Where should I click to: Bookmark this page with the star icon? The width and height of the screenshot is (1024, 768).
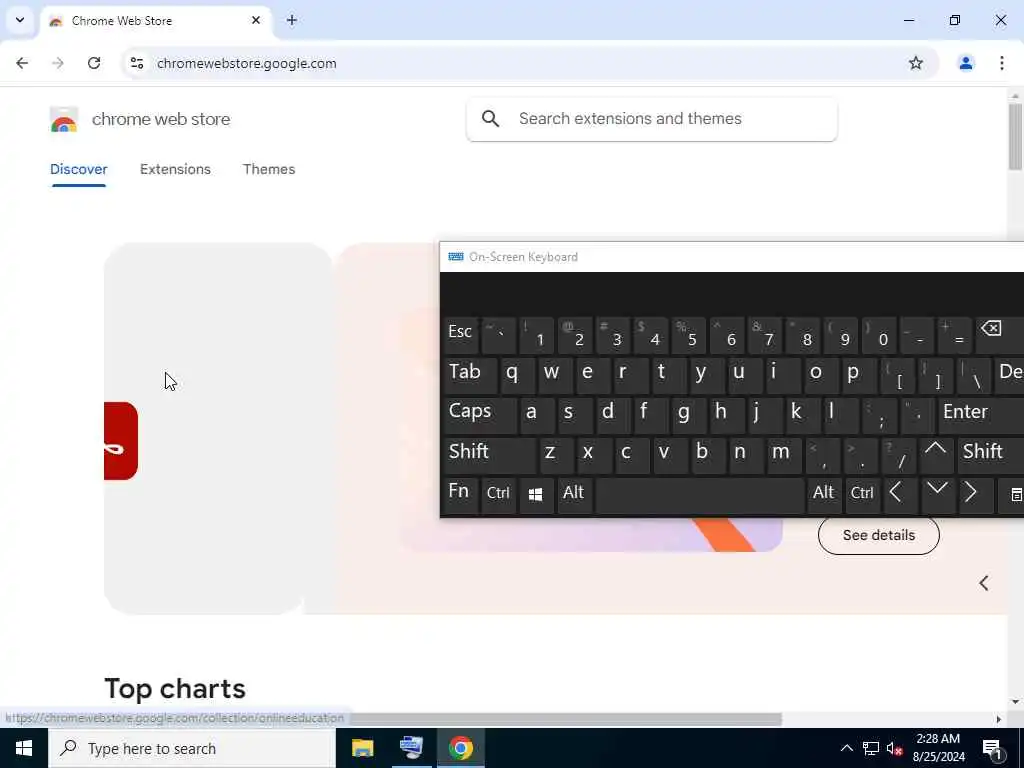[x=916, y=63]
